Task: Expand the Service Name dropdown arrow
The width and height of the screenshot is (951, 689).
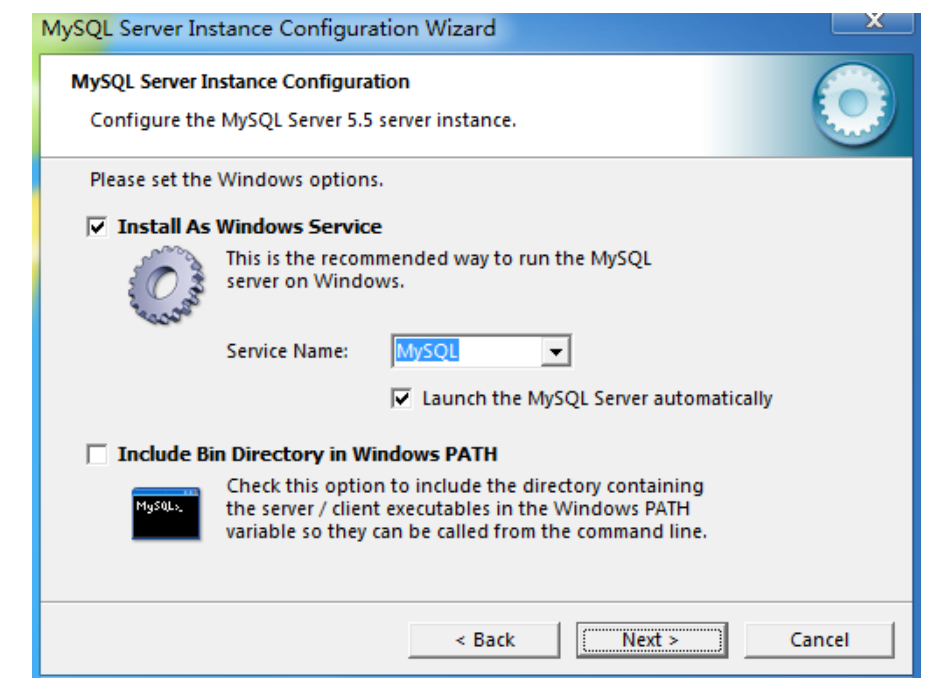Action: click(x=556, y=351)
